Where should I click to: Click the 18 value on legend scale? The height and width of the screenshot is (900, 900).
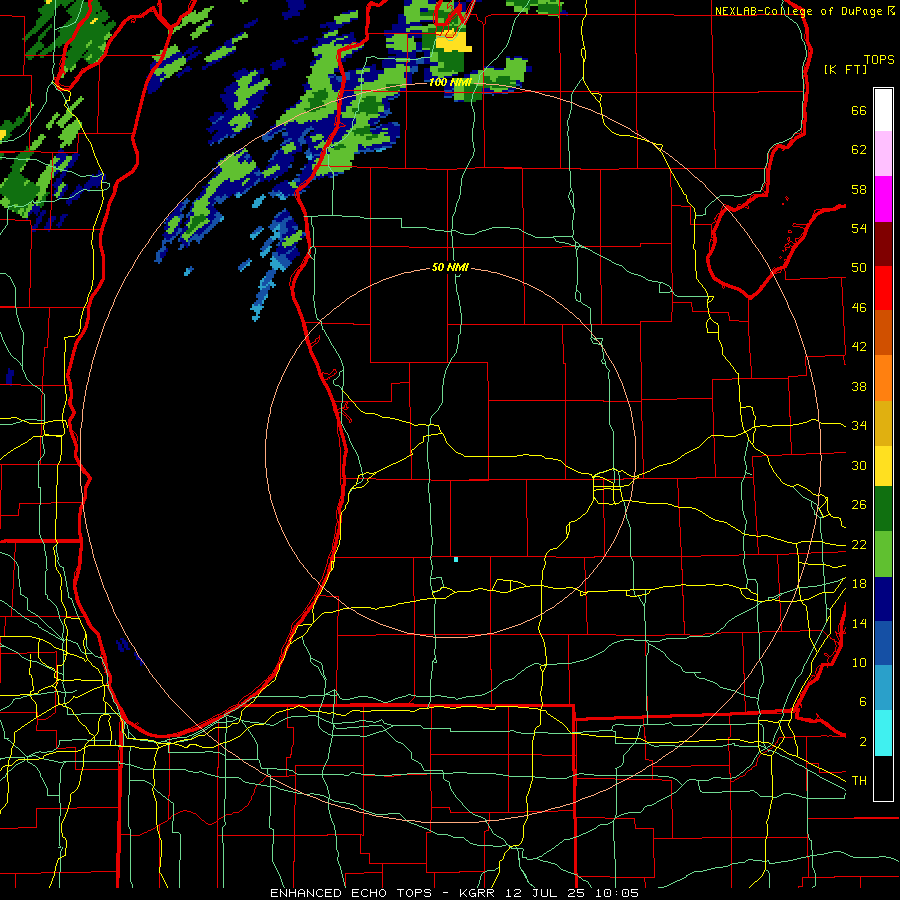point(859,584)
